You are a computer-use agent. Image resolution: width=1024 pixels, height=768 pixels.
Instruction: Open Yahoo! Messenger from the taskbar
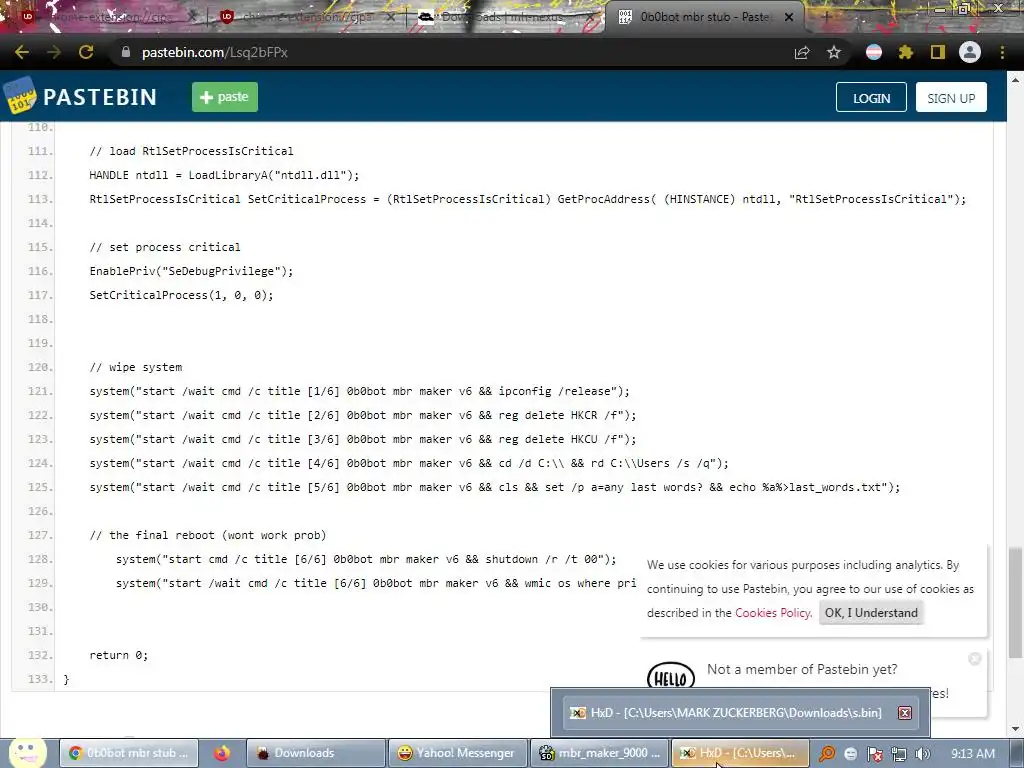pos(457,753)
